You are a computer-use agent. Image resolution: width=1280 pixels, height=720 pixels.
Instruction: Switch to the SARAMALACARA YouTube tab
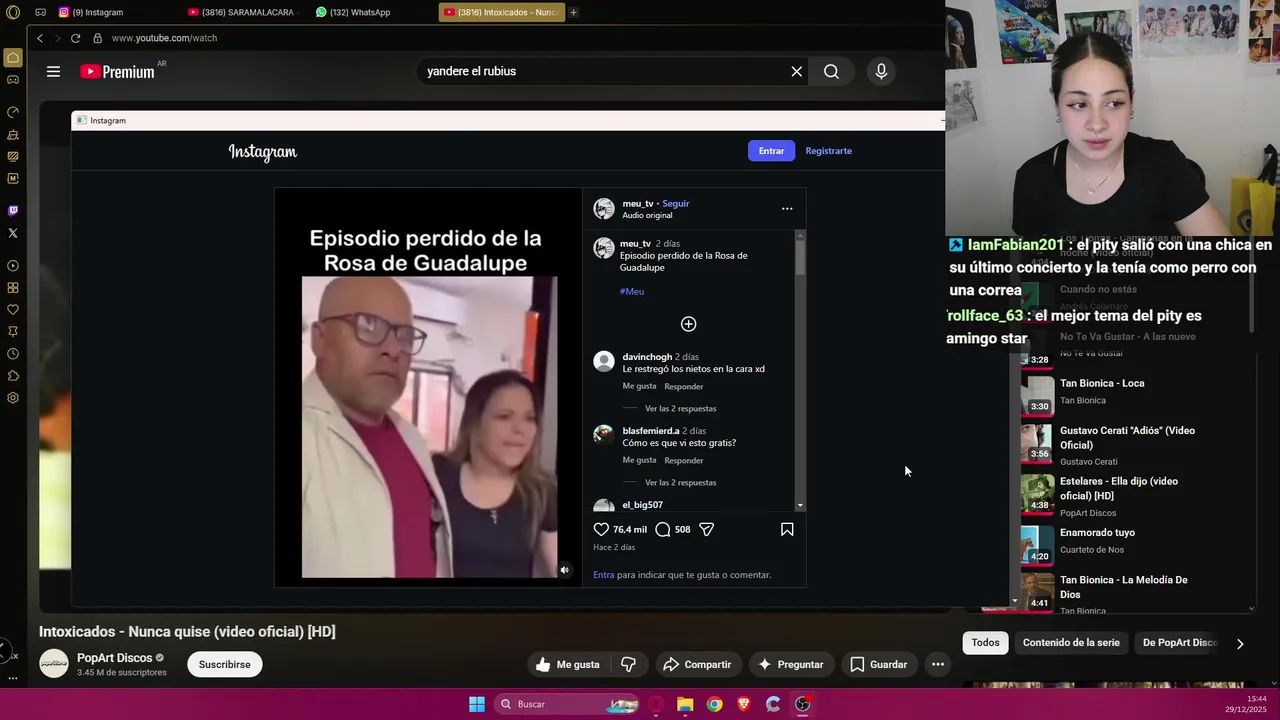(x=245, y=12)
